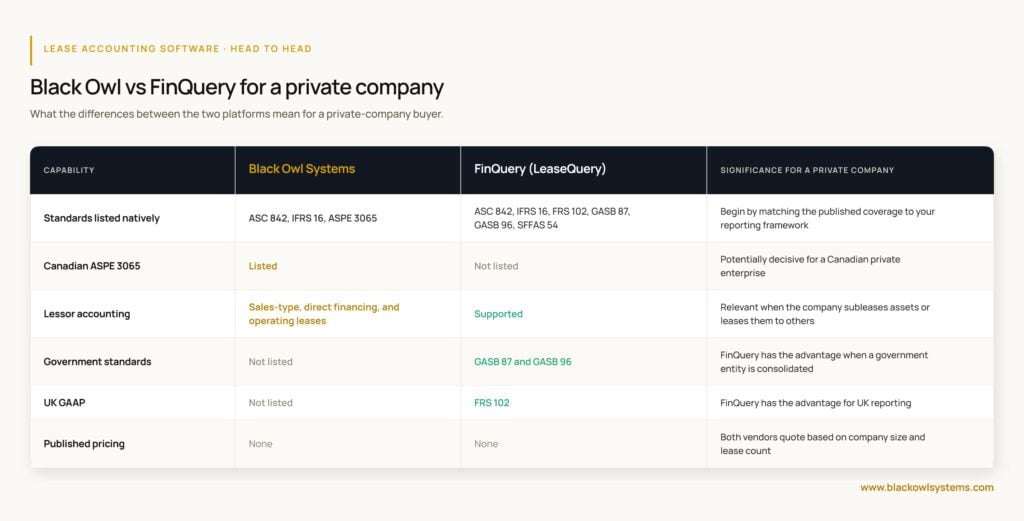Viewport: 1024px width, 521px height.
Task: Click 'Significance for a private company' header
Action: (x=807, y=170)
